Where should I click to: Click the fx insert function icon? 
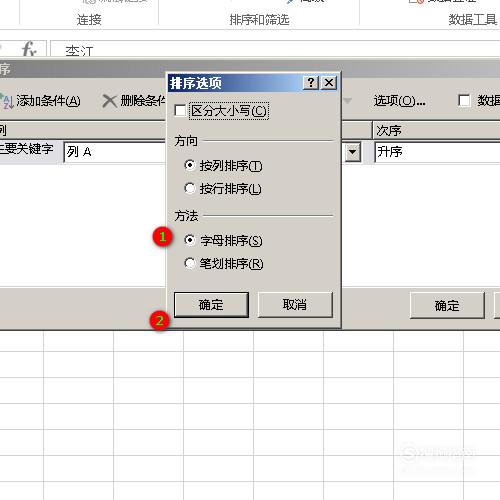tap(29, 49)
